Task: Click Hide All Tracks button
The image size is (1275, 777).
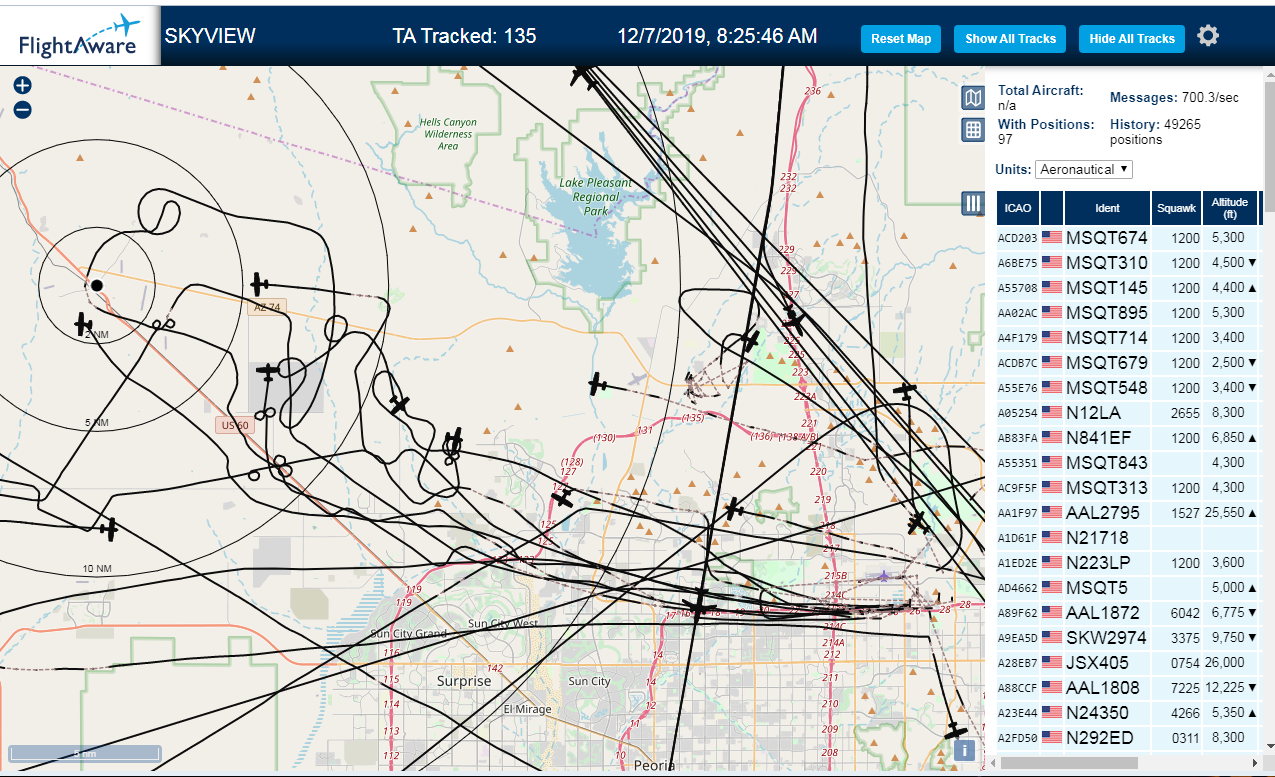Action: pyautogui.click(x=1132, y=39)
